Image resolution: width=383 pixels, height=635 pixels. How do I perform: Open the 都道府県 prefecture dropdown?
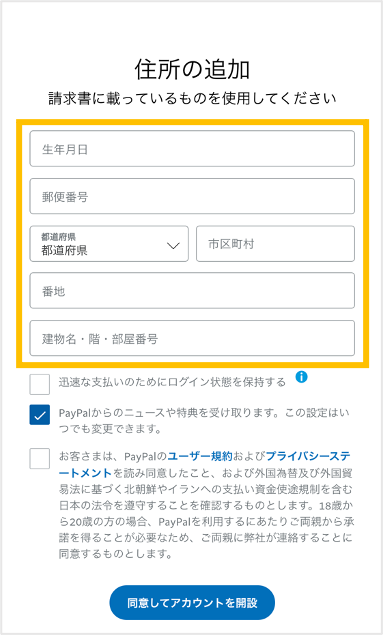point(109,244)
